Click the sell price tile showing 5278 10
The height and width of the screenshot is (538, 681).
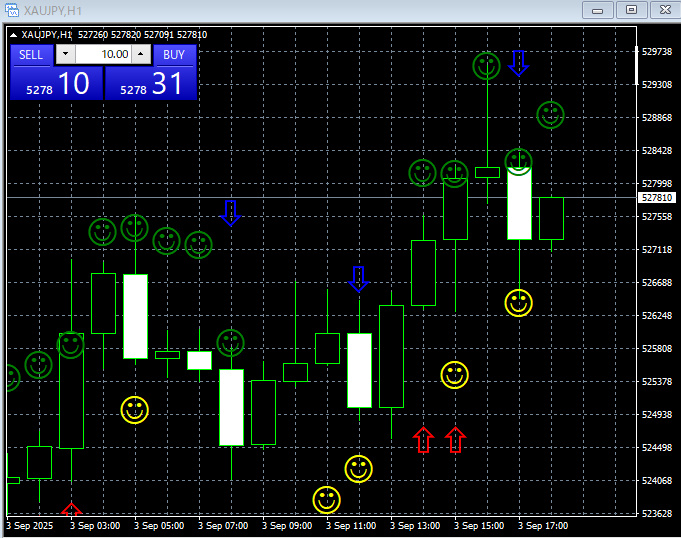tap(56, 83)
